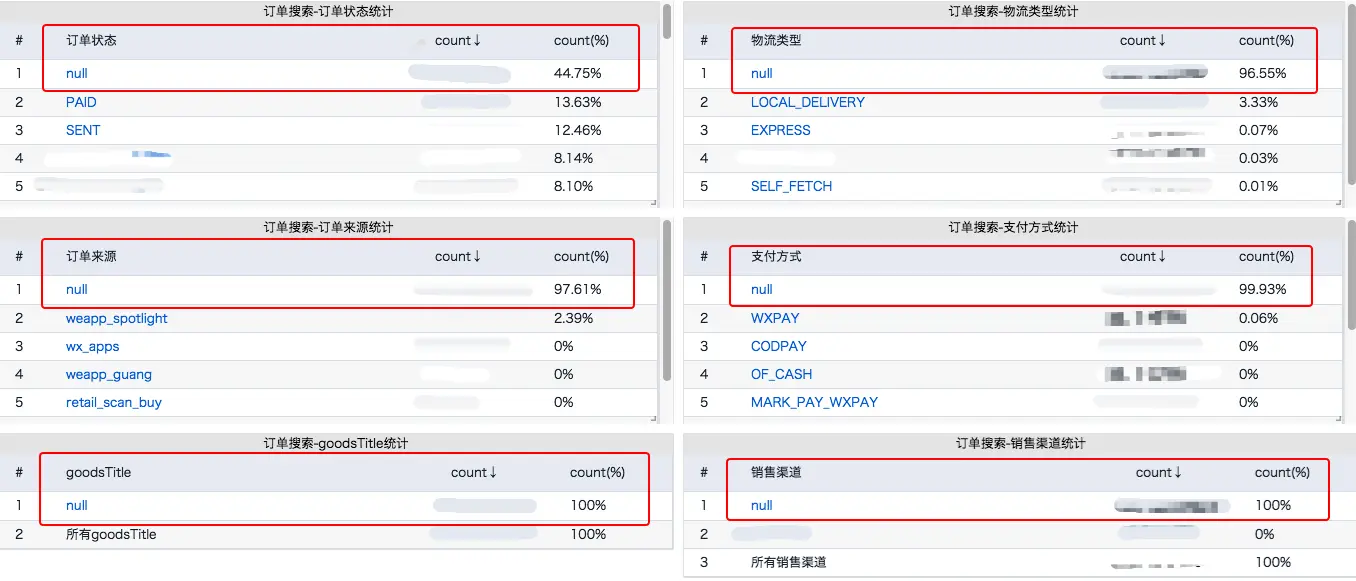Sort order status table by count arrow
The height and width of the screenshot is (581, 1356).
(477, 41)
